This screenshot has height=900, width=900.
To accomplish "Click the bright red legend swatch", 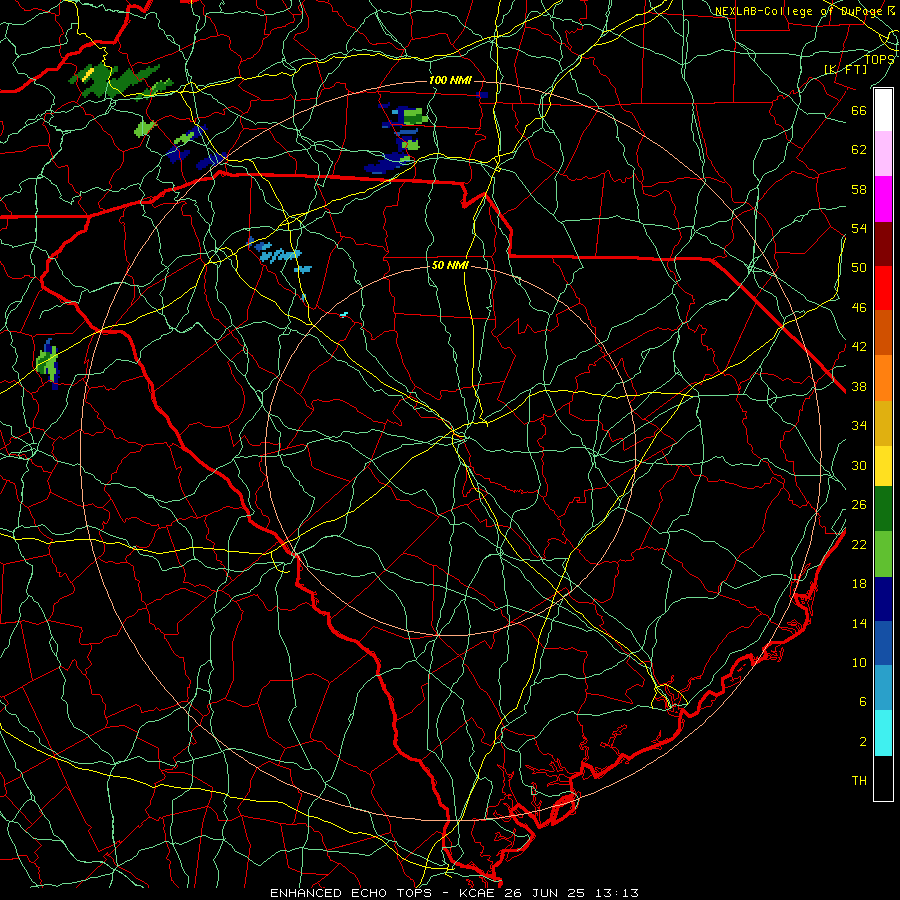I will pos(883,288).
